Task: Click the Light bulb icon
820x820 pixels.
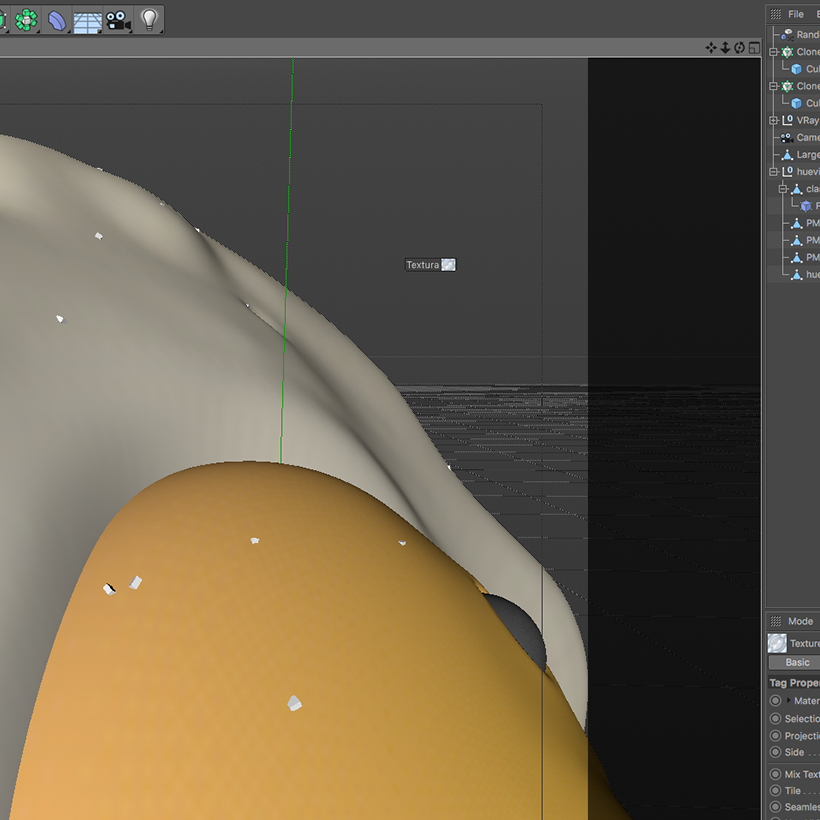Action: [x=149, y=19]
